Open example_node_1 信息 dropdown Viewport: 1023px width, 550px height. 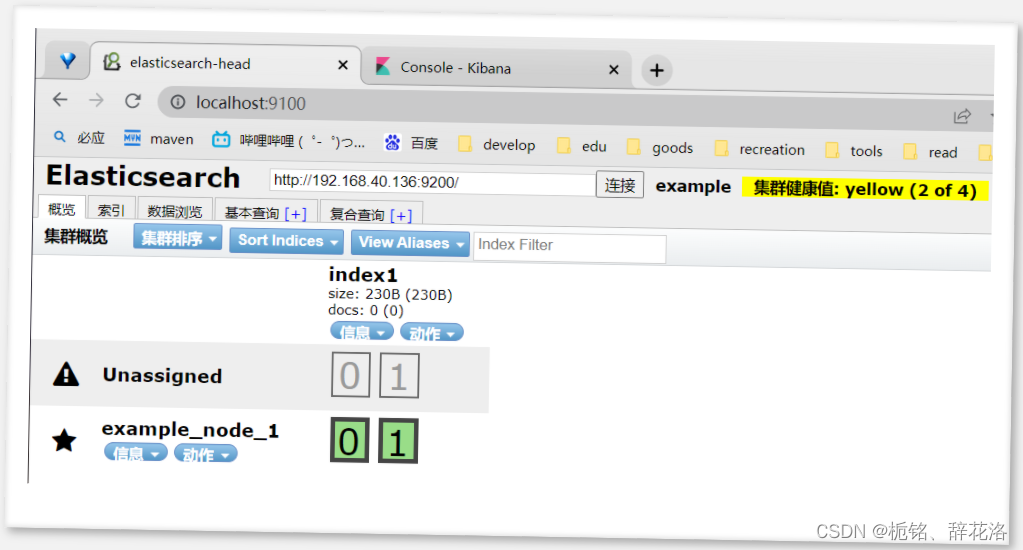point(136,453)
